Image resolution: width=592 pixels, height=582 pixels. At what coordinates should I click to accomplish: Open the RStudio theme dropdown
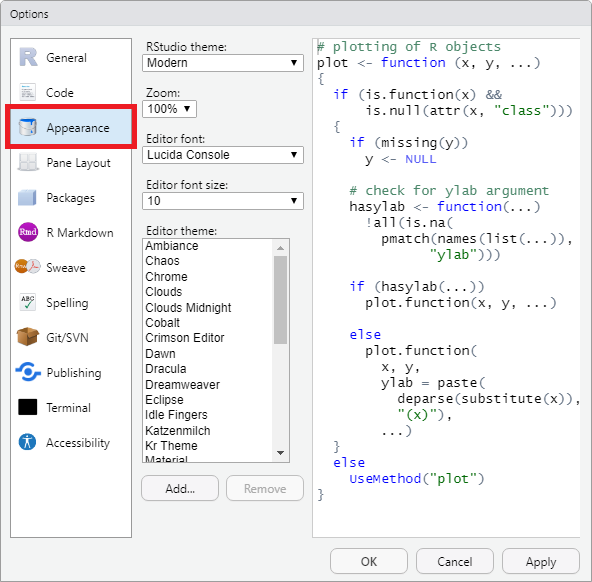(x=223, y=63)
